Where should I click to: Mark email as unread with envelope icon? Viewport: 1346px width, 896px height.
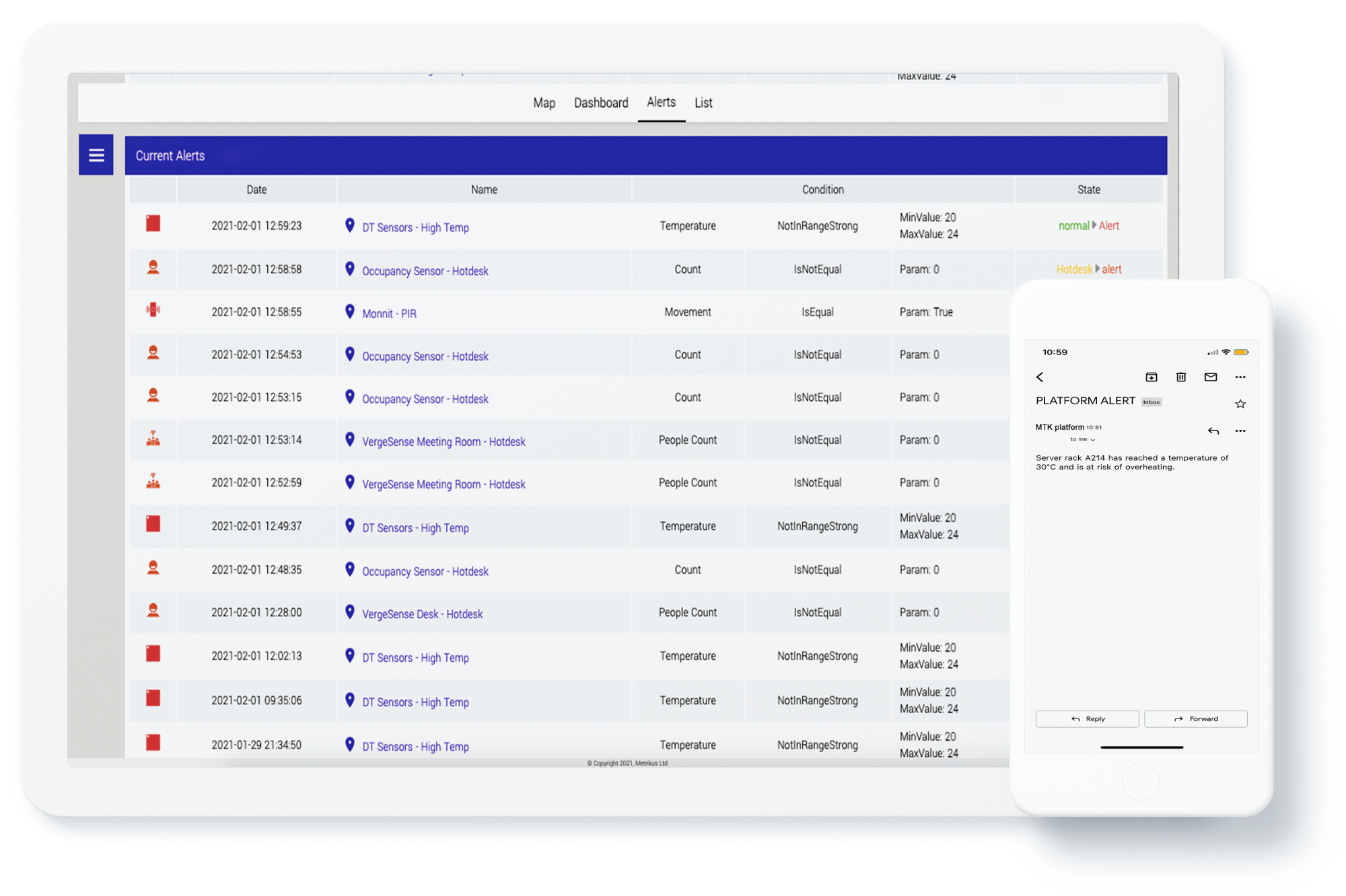[x=1211, y=377]
